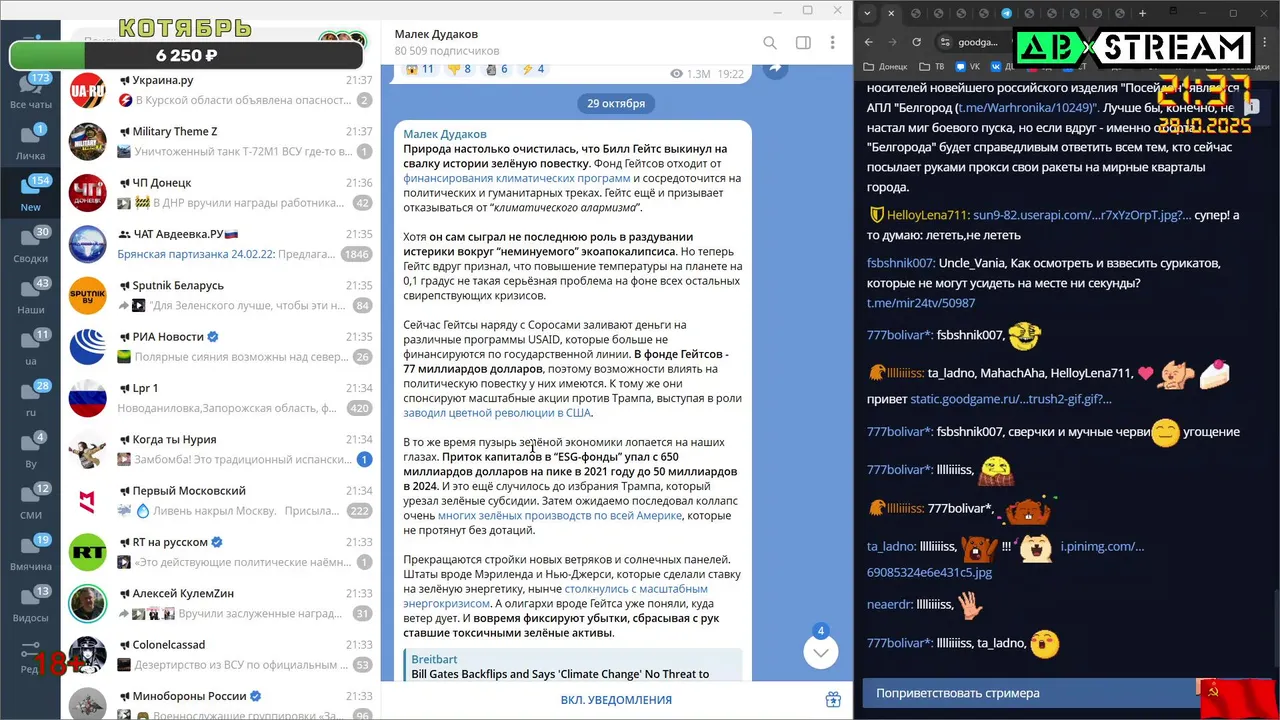Open the Military Theme Z channel
This screenshot has height=720, width=1280.
221,141
